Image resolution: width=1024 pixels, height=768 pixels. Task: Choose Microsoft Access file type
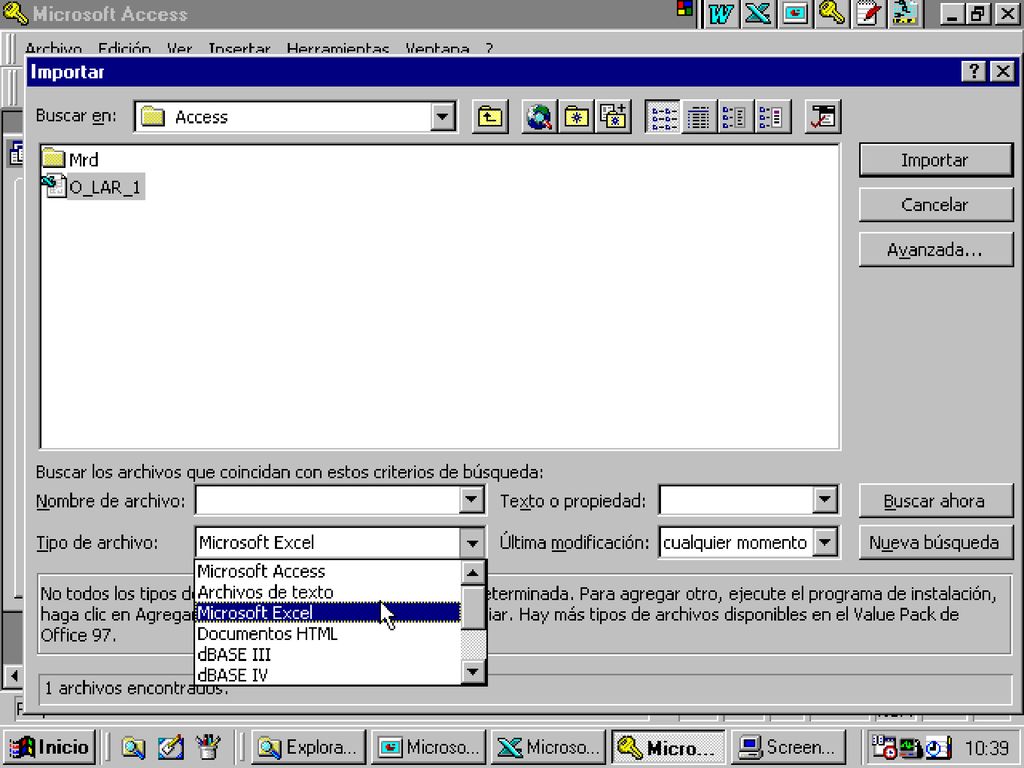click(x=328, y=571)
